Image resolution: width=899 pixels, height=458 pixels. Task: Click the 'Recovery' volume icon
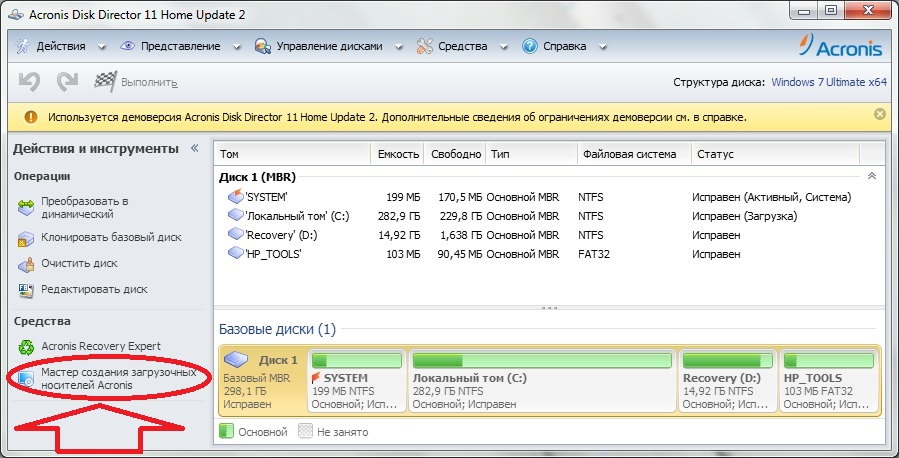click(236, 234)
